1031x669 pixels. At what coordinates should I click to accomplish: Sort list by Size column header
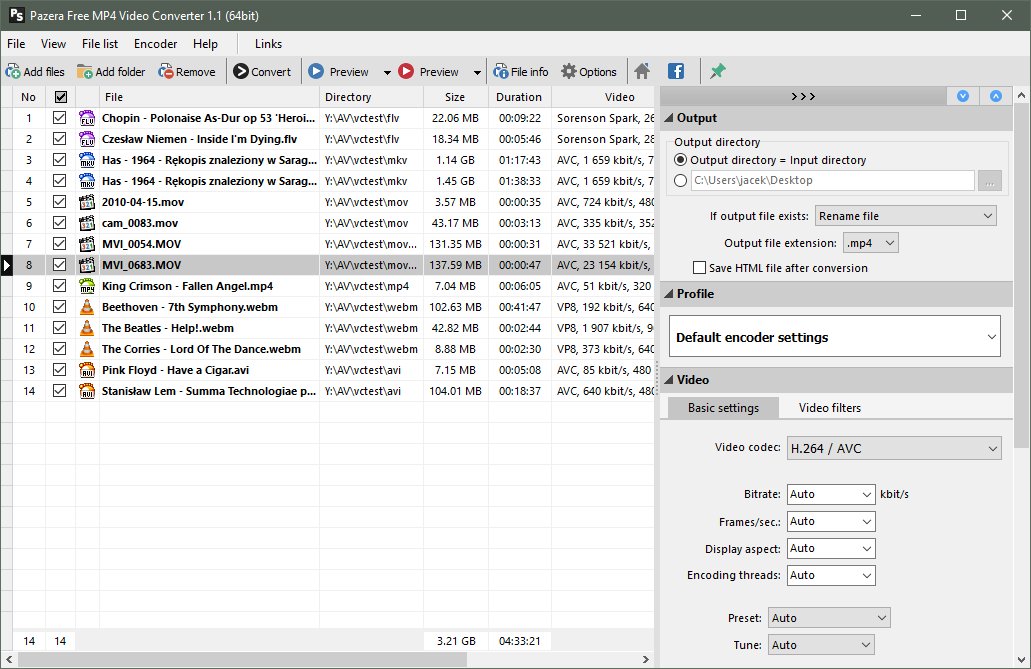455,97
